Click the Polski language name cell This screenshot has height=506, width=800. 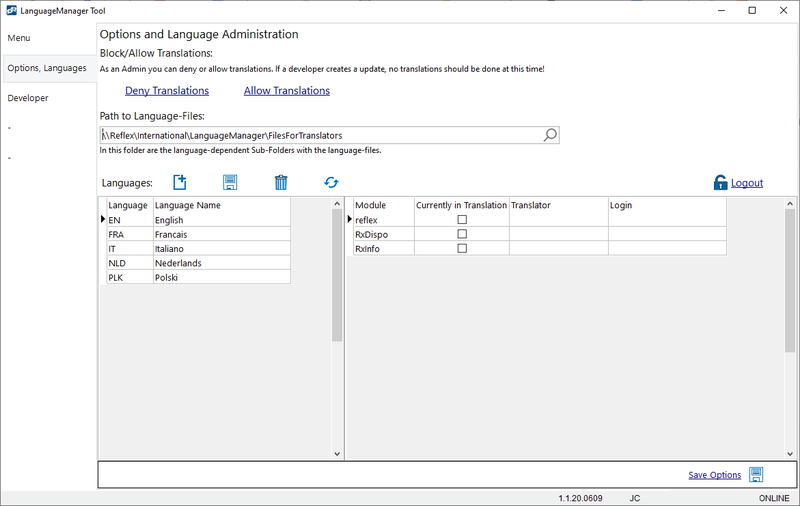pos(222,277)
